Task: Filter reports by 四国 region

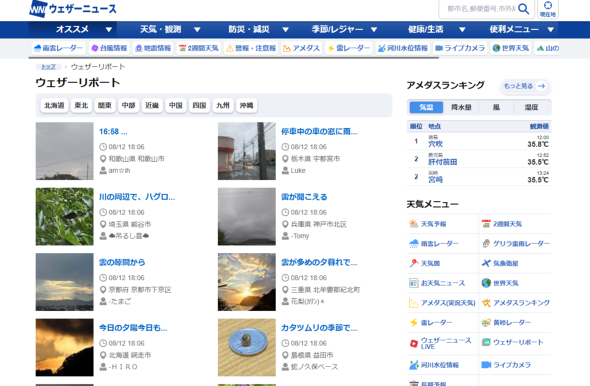Action: [x=199, y=106]
